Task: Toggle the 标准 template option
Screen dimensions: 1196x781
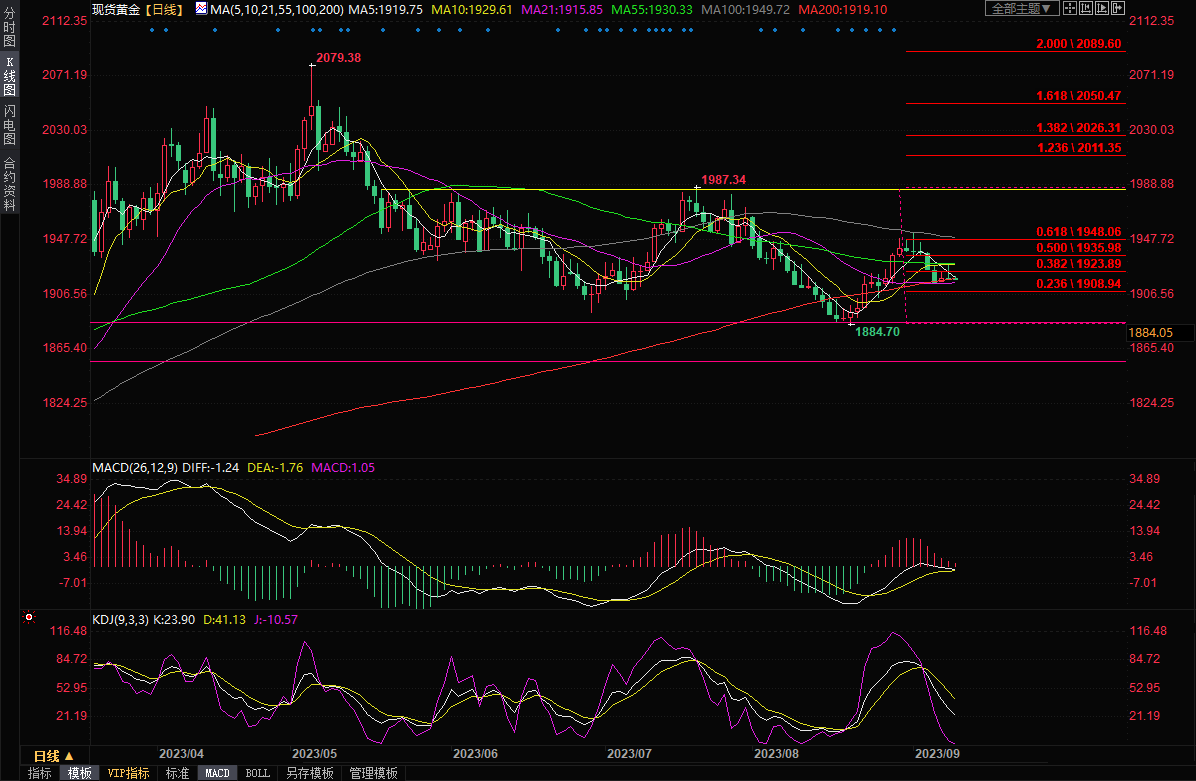Action: click(177, 773)
